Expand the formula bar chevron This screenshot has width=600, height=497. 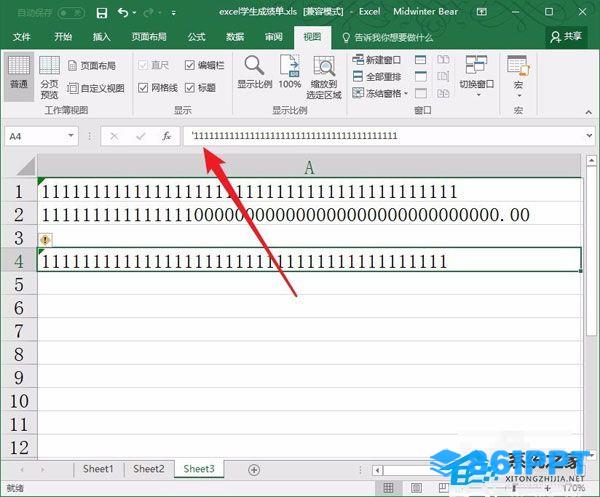(589, 135)
